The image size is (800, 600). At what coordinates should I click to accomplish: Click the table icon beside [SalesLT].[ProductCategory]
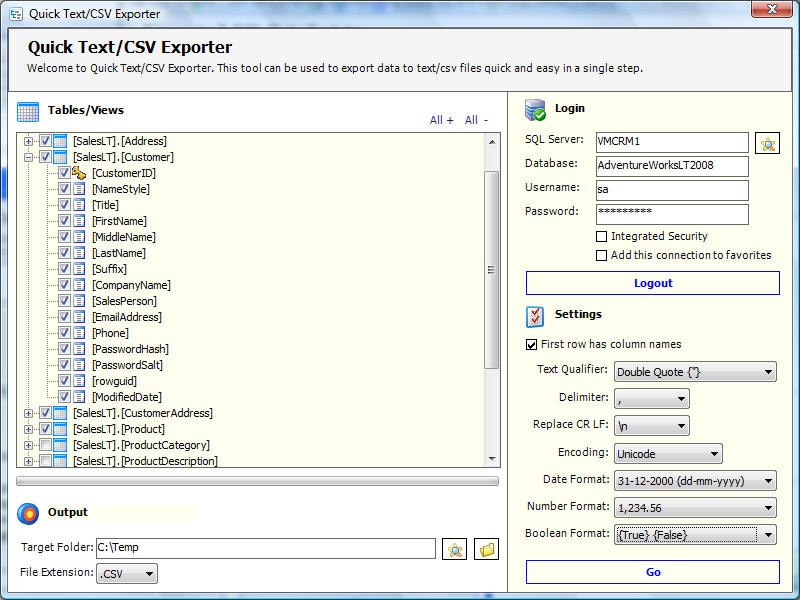[60, 445]
